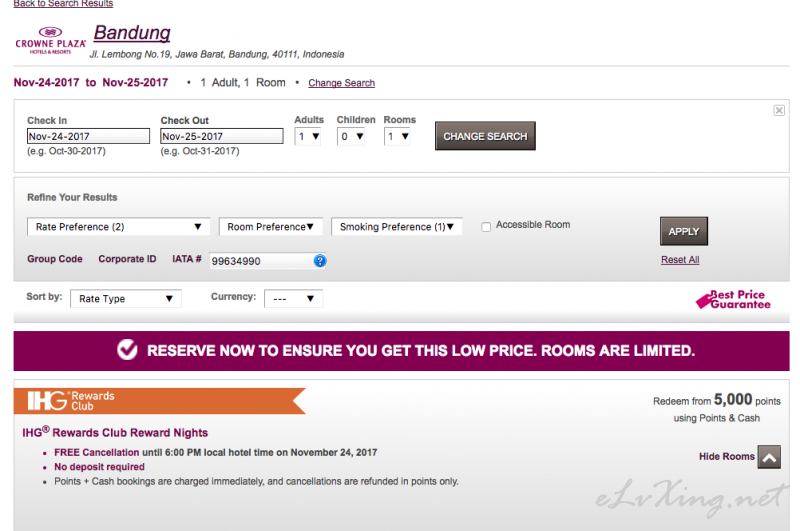The image size is (800, 531).
Task: Click the IHG Rewards Club banner
Action: (x=159, y=400)
